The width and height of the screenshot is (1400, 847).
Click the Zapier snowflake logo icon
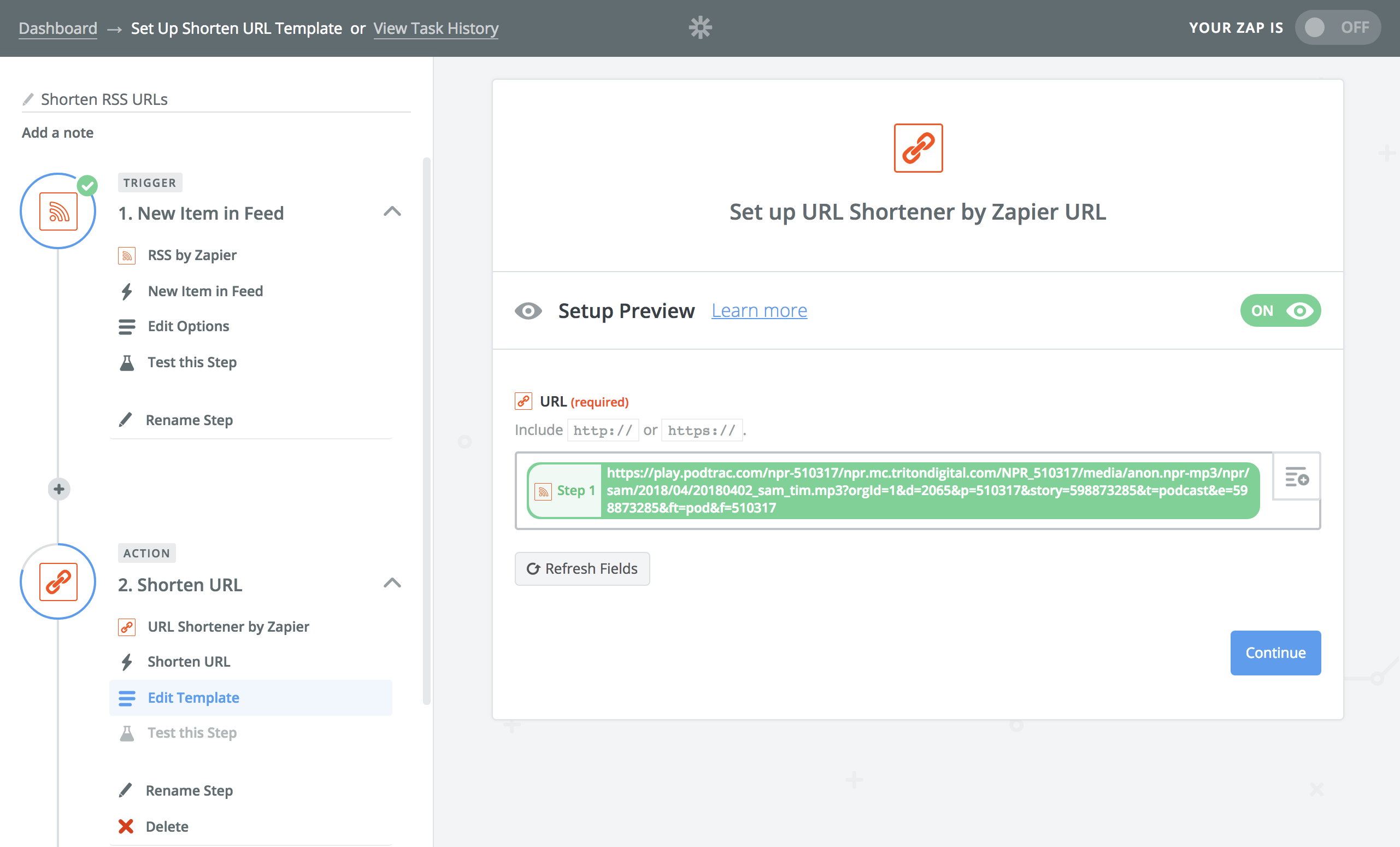point(699,27)
